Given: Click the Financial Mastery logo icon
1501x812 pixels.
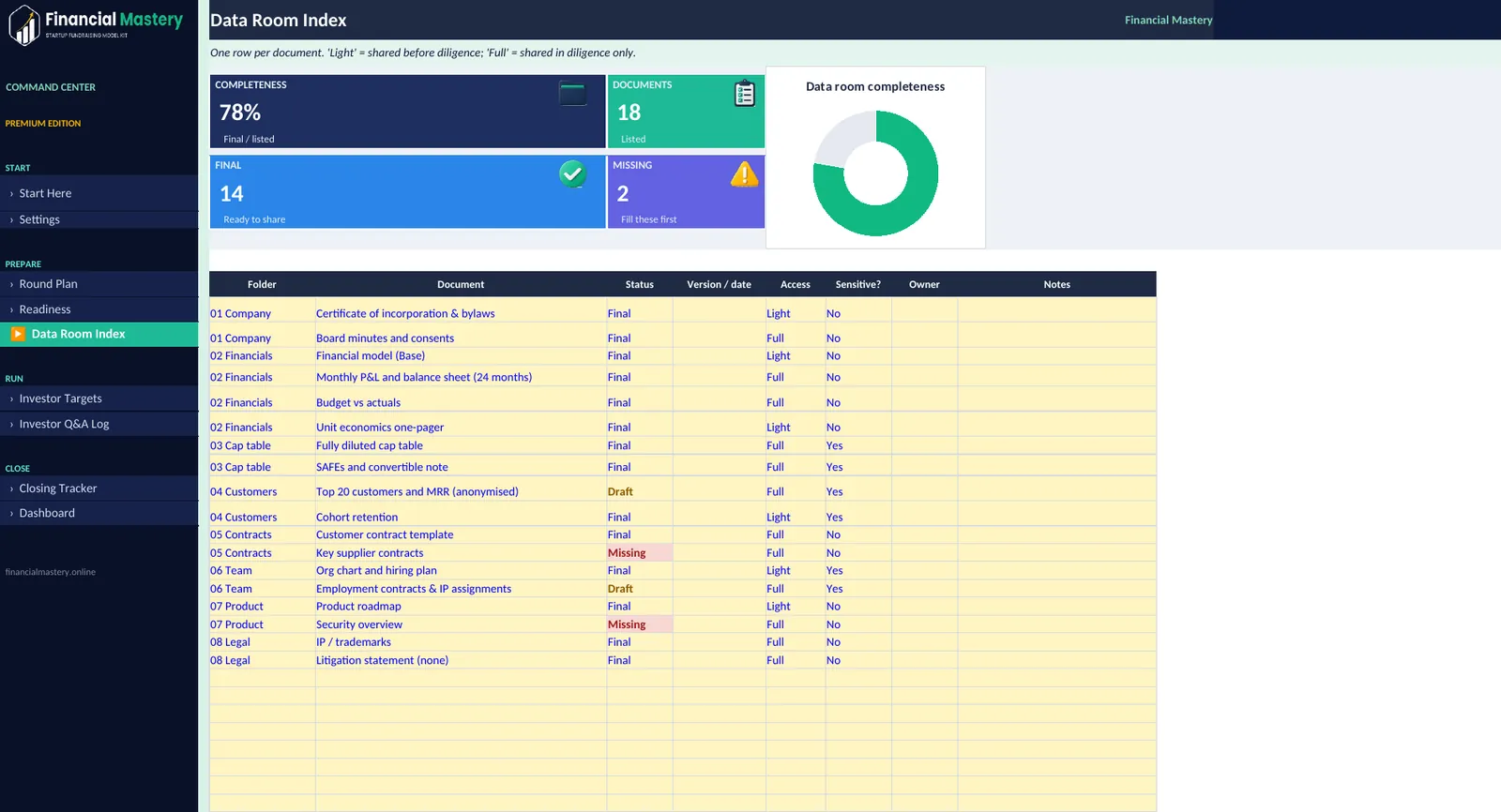Looking at the screenshot, I should (24, 25).
